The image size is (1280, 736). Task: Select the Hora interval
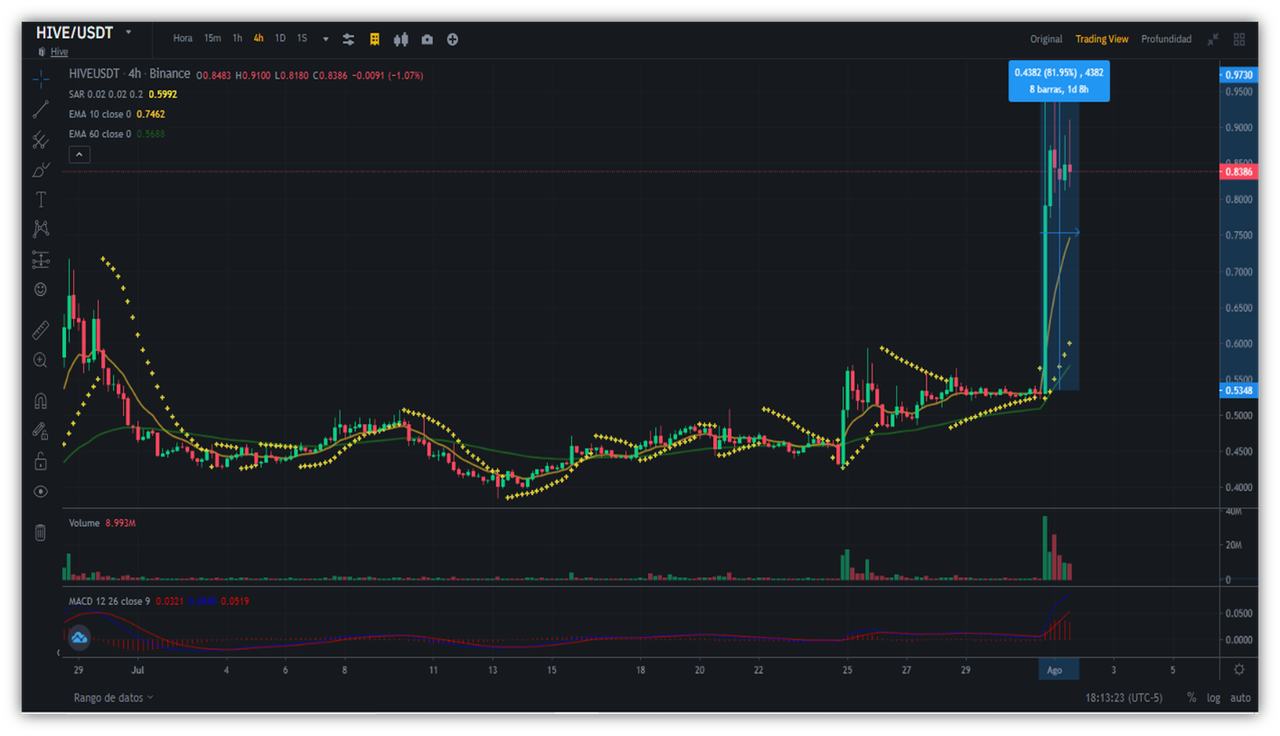pyautogui.click(x=182, y=38)
